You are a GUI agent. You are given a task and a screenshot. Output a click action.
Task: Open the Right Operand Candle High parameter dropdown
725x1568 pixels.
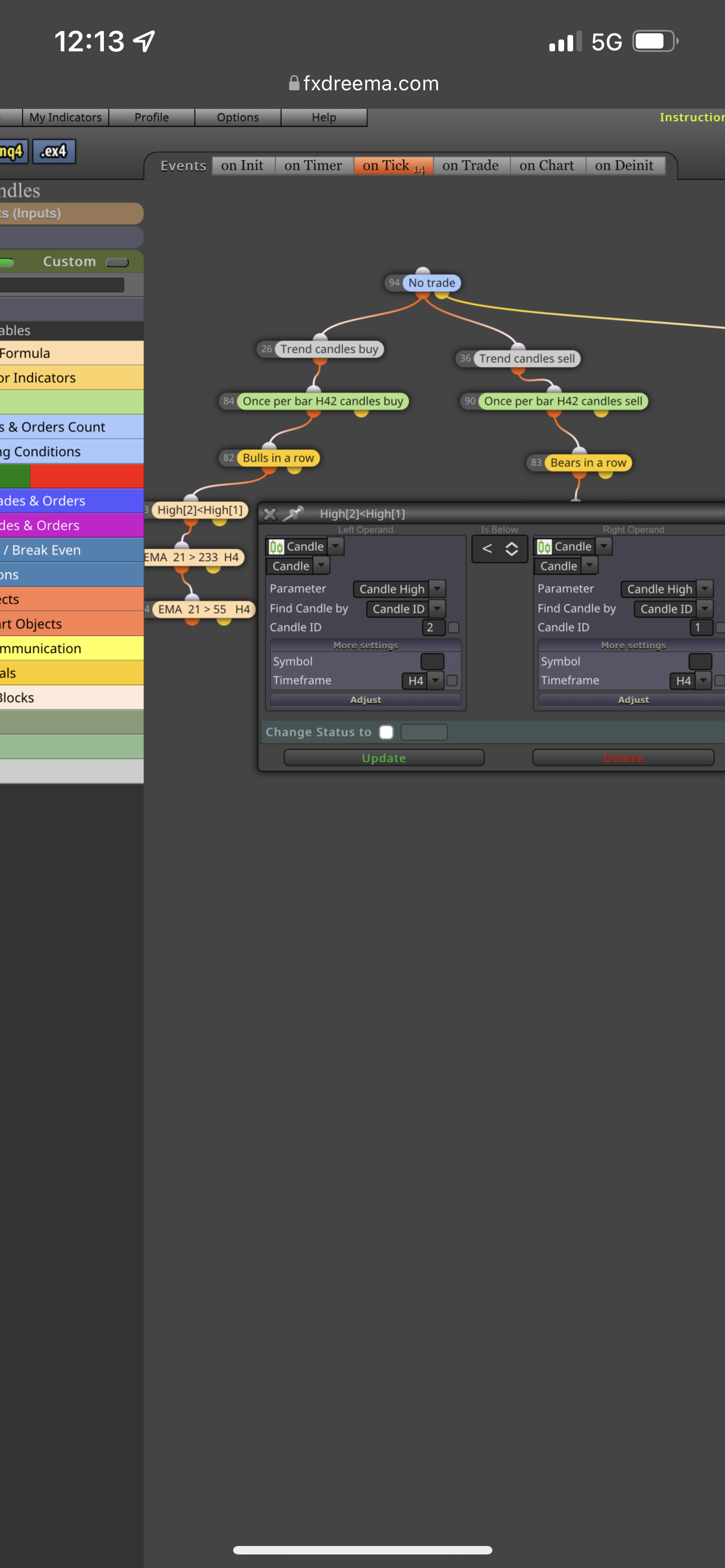(705, 589)
